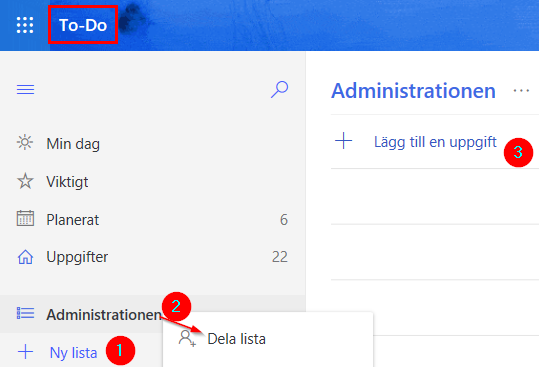Screen dimensions: 539x367
Task: Click the house icon beside Uppgifter
Action: click(25, 257)
